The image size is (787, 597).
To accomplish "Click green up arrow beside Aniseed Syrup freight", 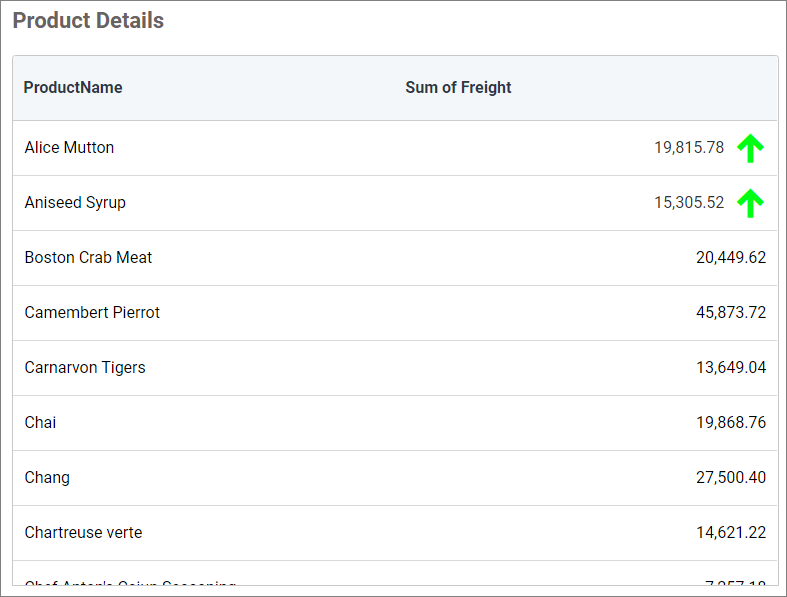I will point(750,203).
